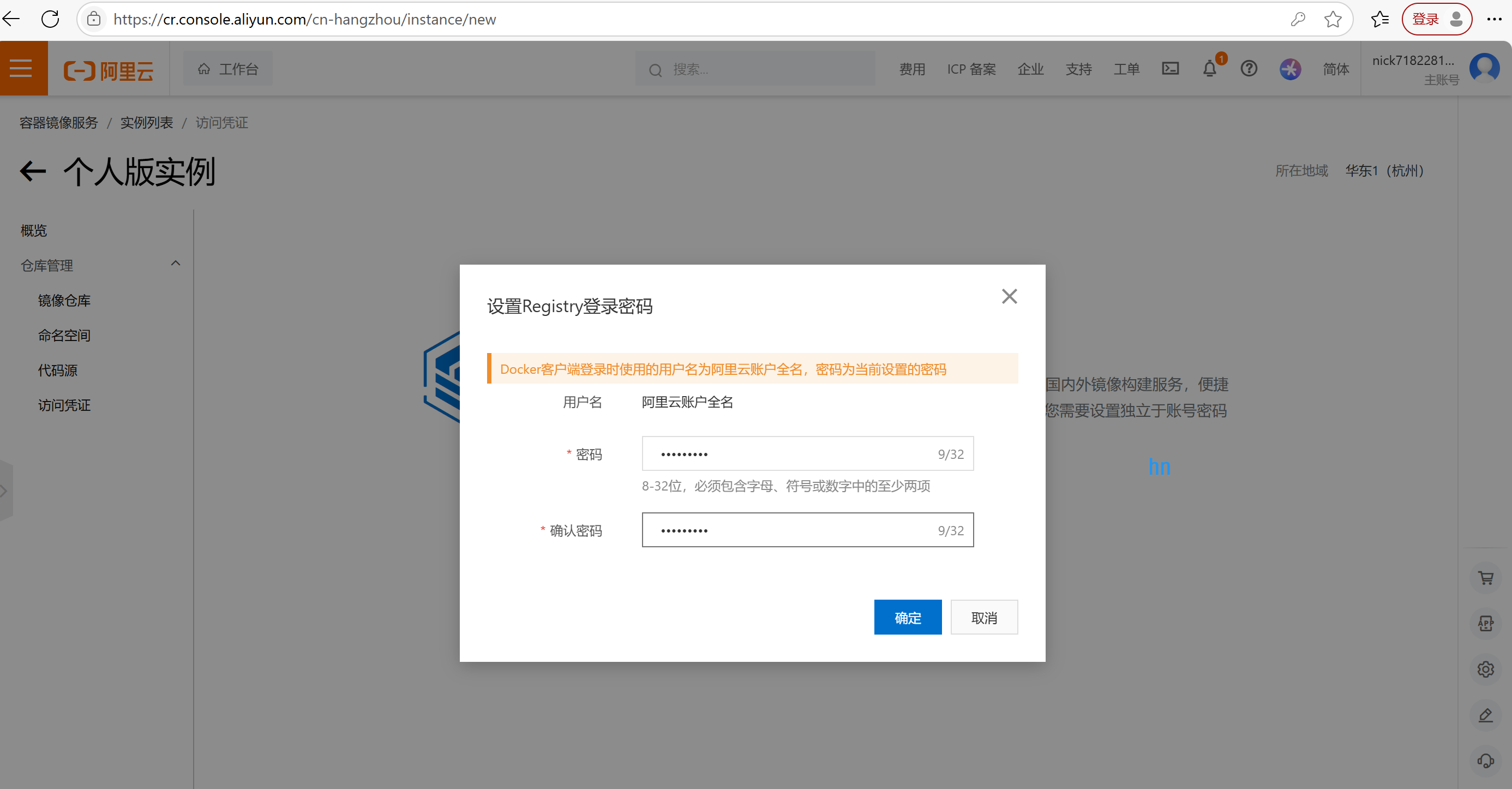Screen dimensions: 1512x789
Task: Click the 确定 confirm button
Action: tap(908, 618)
